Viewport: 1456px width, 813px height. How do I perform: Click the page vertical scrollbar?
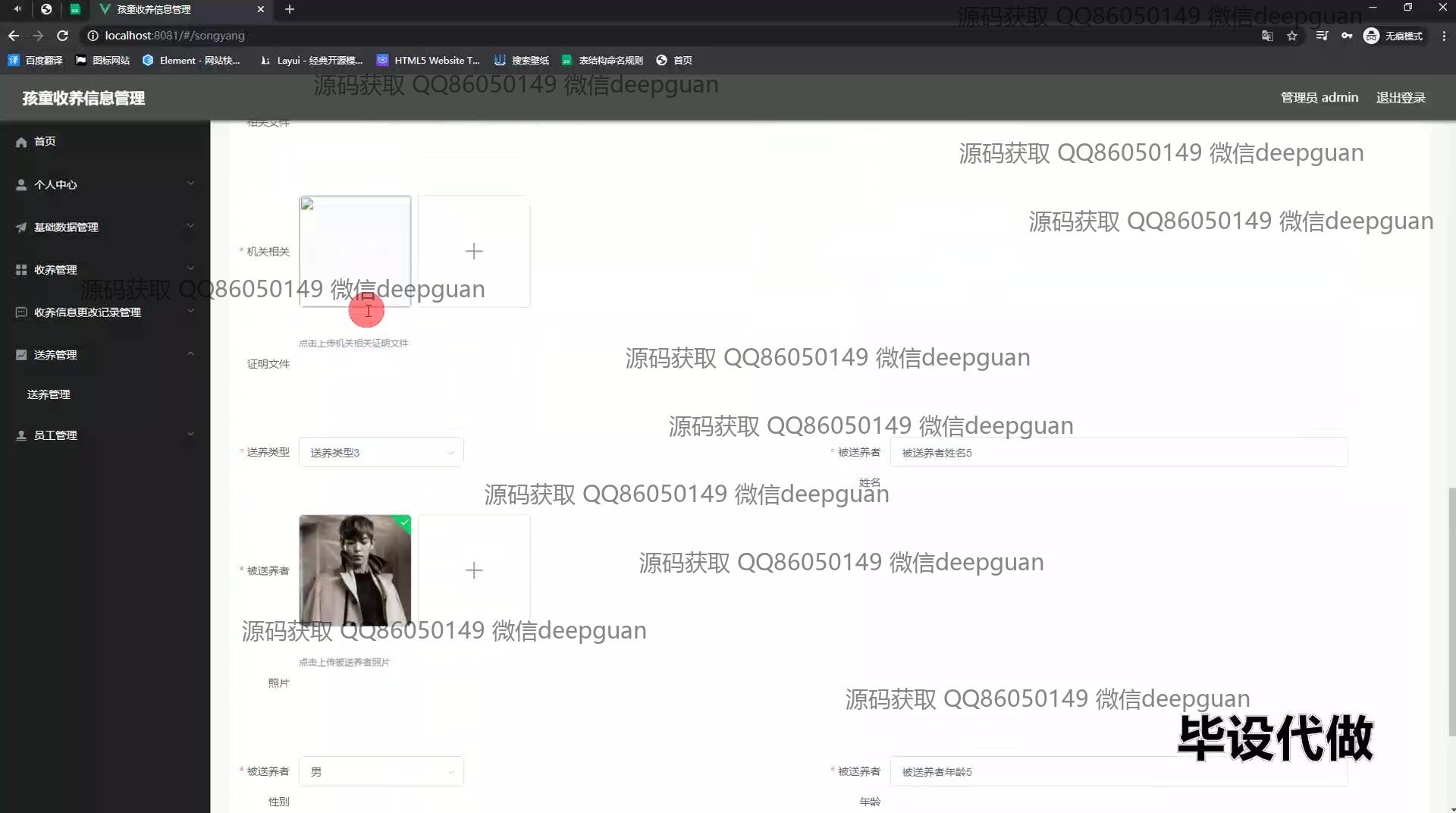pos(1451,611)
